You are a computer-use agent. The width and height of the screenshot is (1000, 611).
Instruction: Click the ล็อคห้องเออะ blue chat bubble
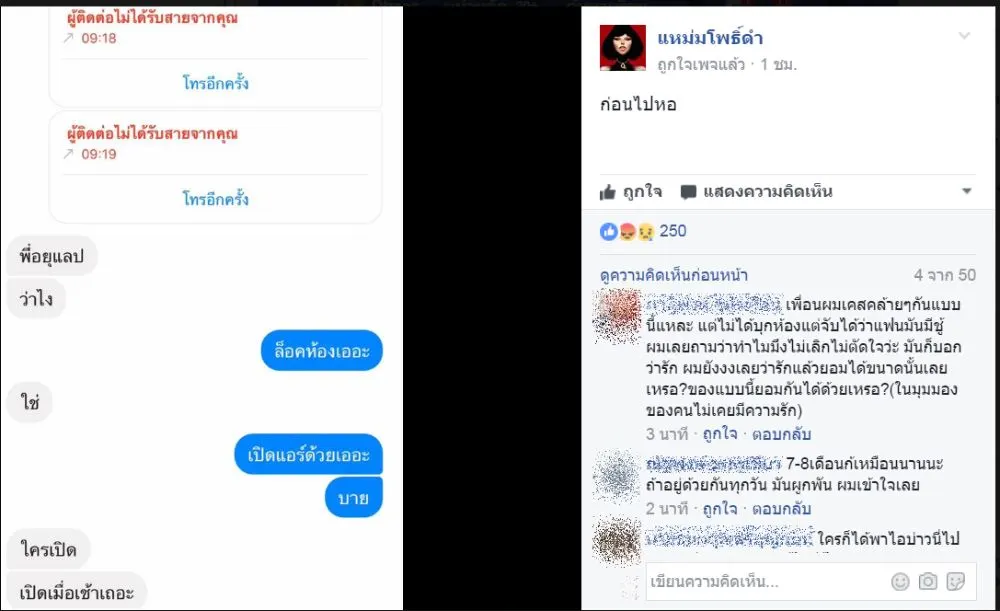tap(321, 351)
